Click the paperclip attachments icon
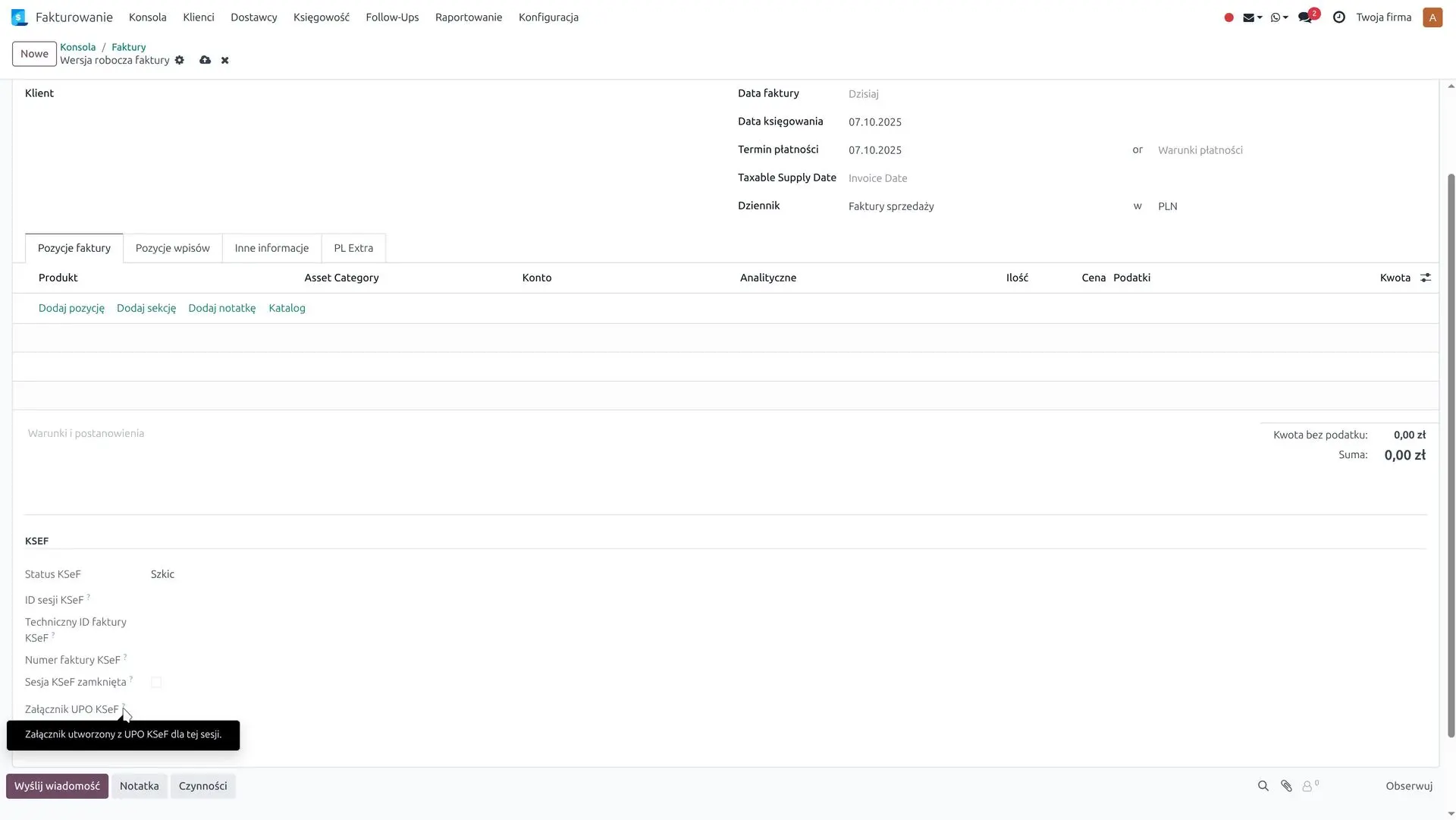This screenshot has width=1456, height=820. [x=1286, y=787]
